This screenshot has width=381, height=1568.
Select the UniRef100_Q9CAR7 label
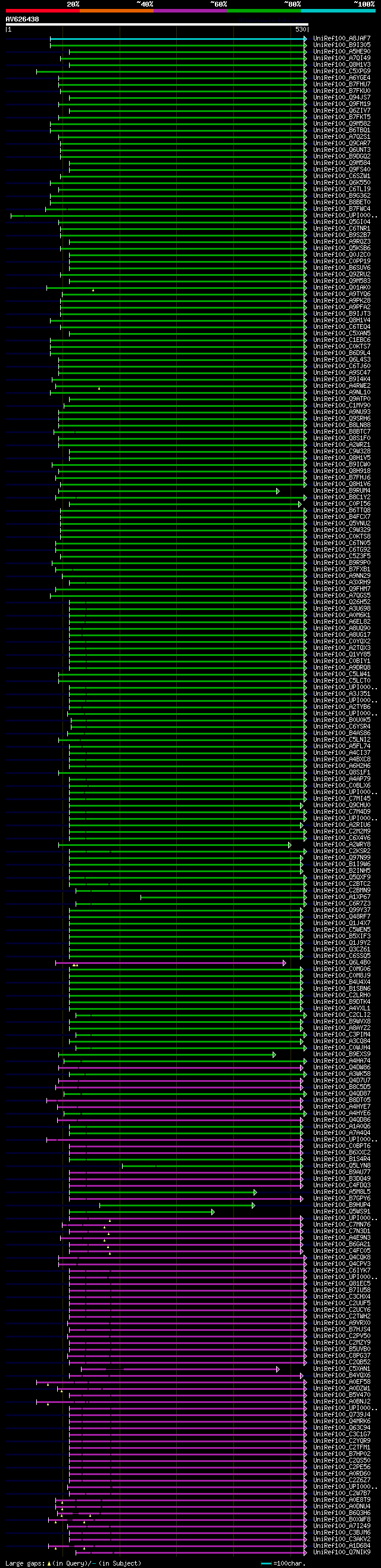(342, 143)
